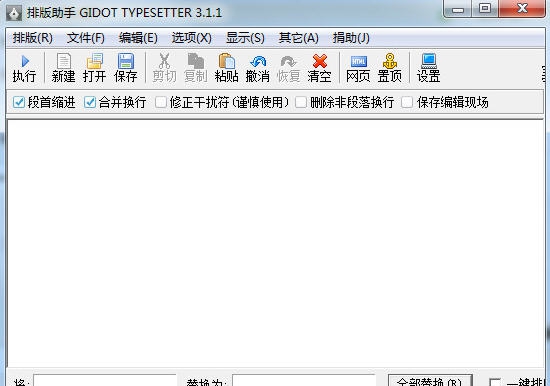Toggle 段首缩进 checkbox
The image size is (550, 386).
point(19,102)
